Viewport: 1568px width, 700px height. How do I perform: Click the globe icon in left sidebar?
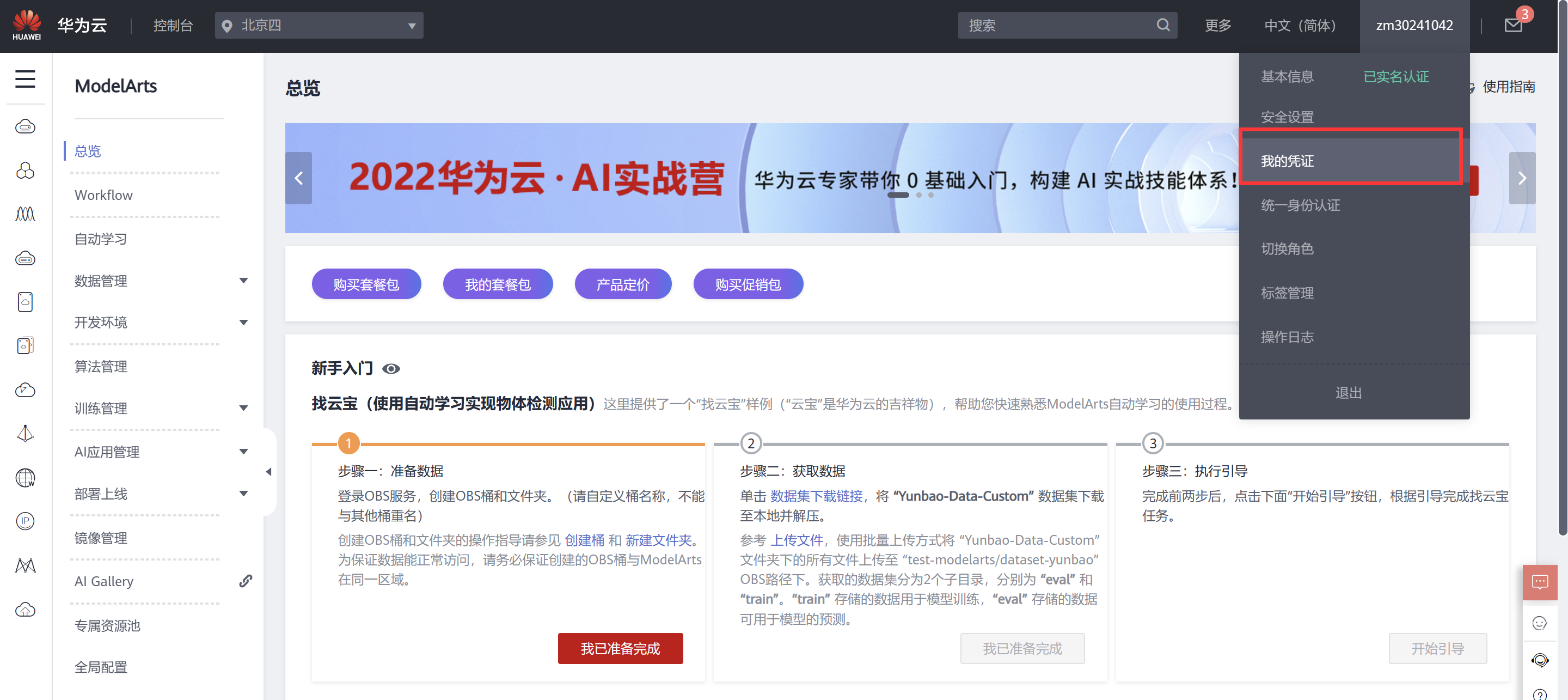pos(25,478)
